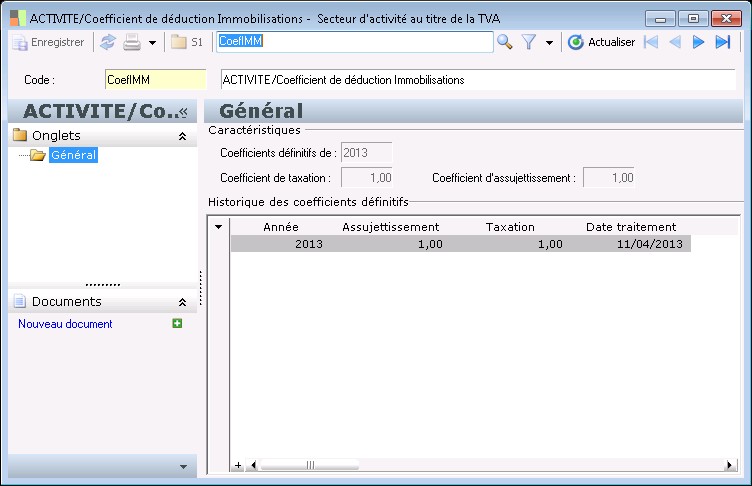Click the plus add row button
This screenshot has width=752, height=486.
coord(238,465)
